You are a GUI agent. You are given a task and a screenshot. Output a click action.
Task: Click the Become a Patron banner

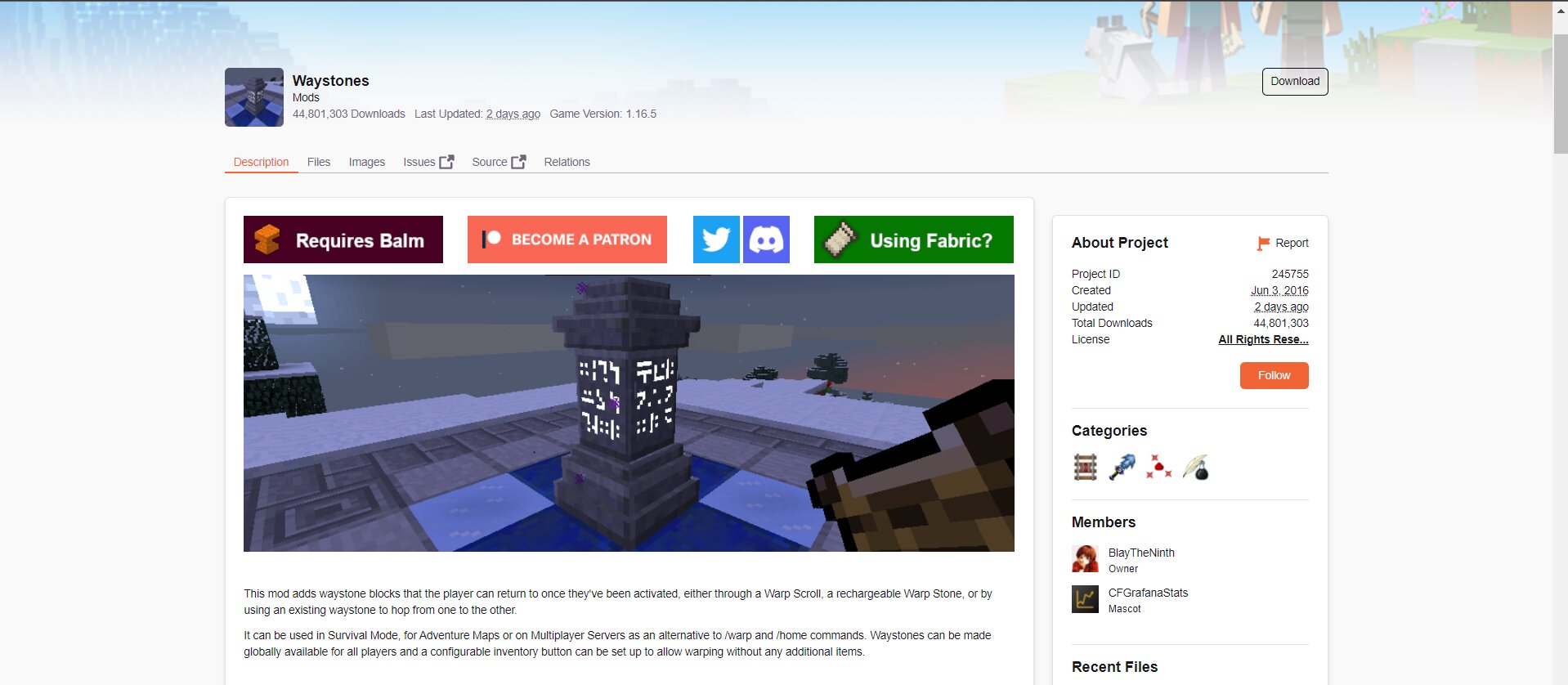click(567, 240)
